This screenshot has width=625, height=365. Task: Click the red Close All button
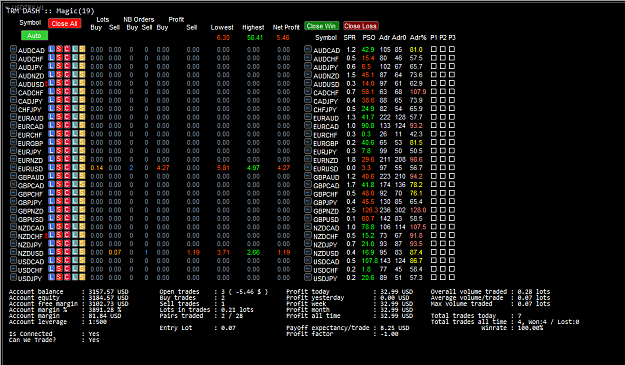click(x=65, y=24)
